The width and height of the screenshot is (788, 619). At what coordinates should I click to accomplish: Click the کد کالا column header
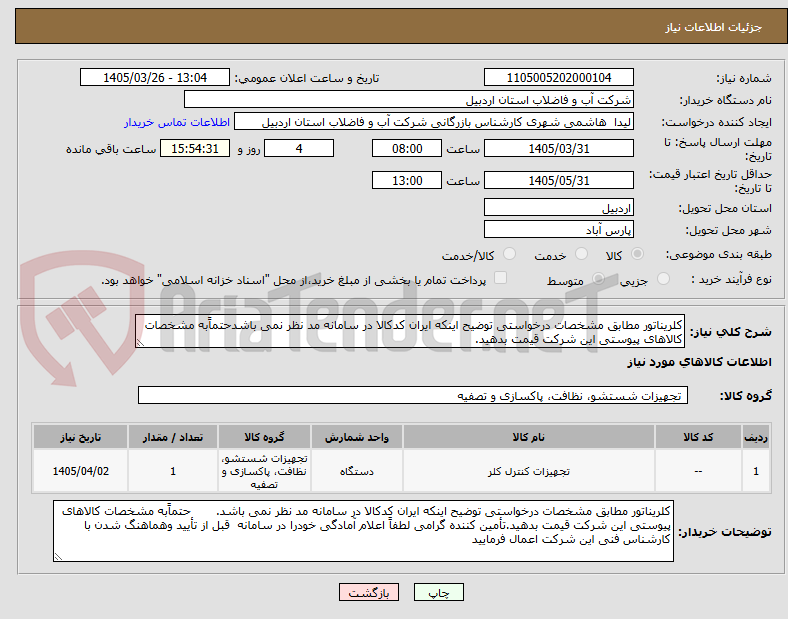point(698,437)
